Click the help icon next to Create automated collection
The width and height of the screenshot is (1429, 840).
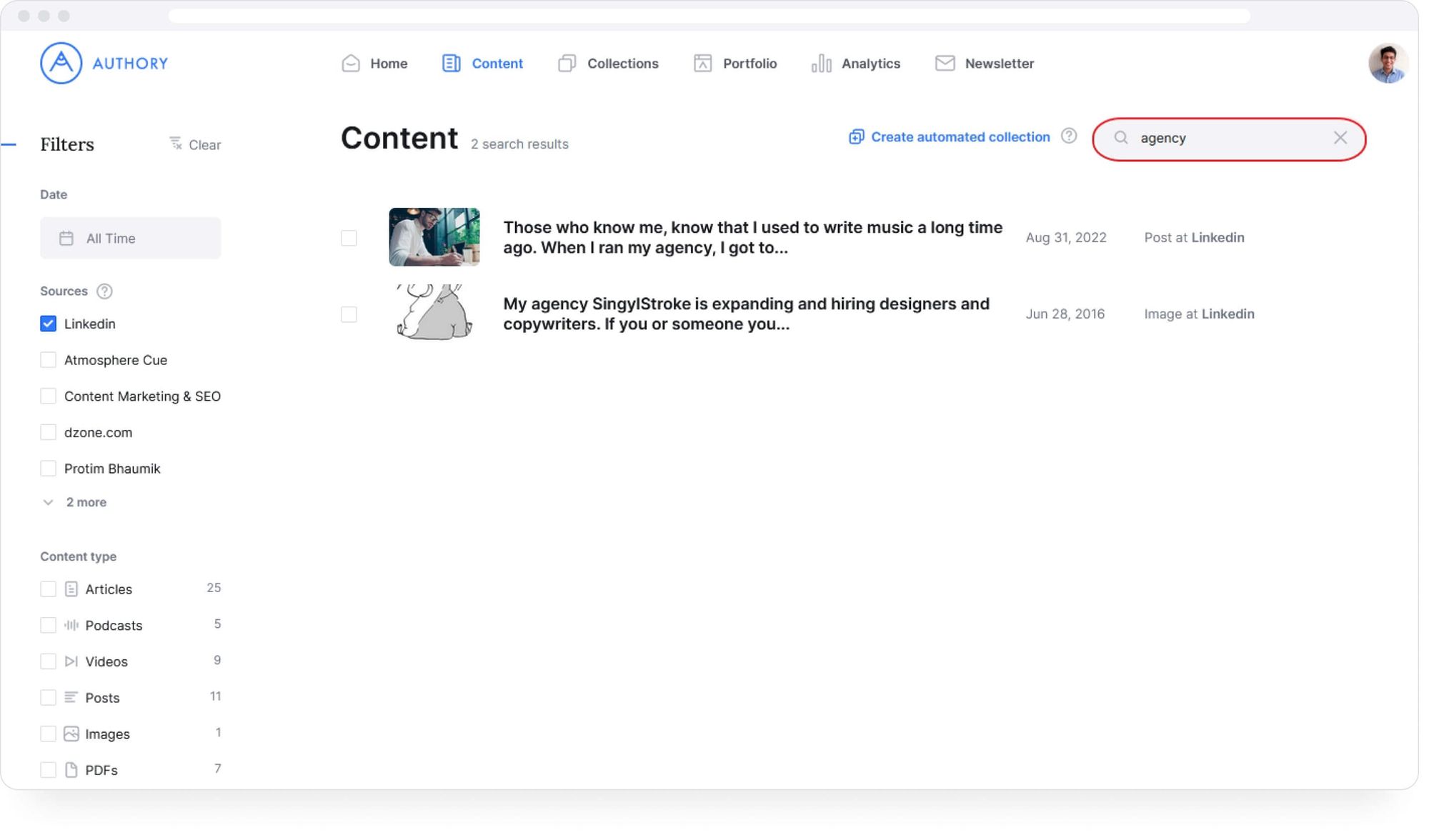[1069, 136]
